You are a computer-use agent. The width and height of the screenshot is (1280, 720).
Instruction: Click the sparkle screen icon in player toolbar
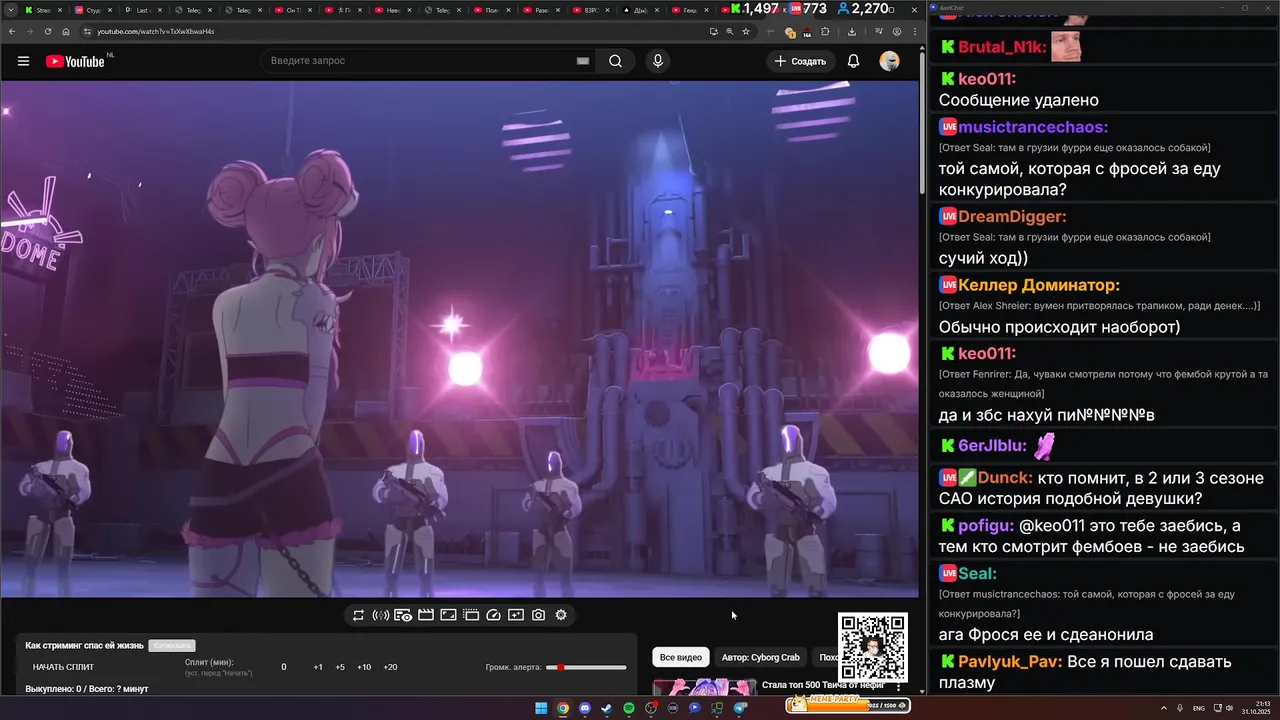pyautogui.click(x=516, y=615)
